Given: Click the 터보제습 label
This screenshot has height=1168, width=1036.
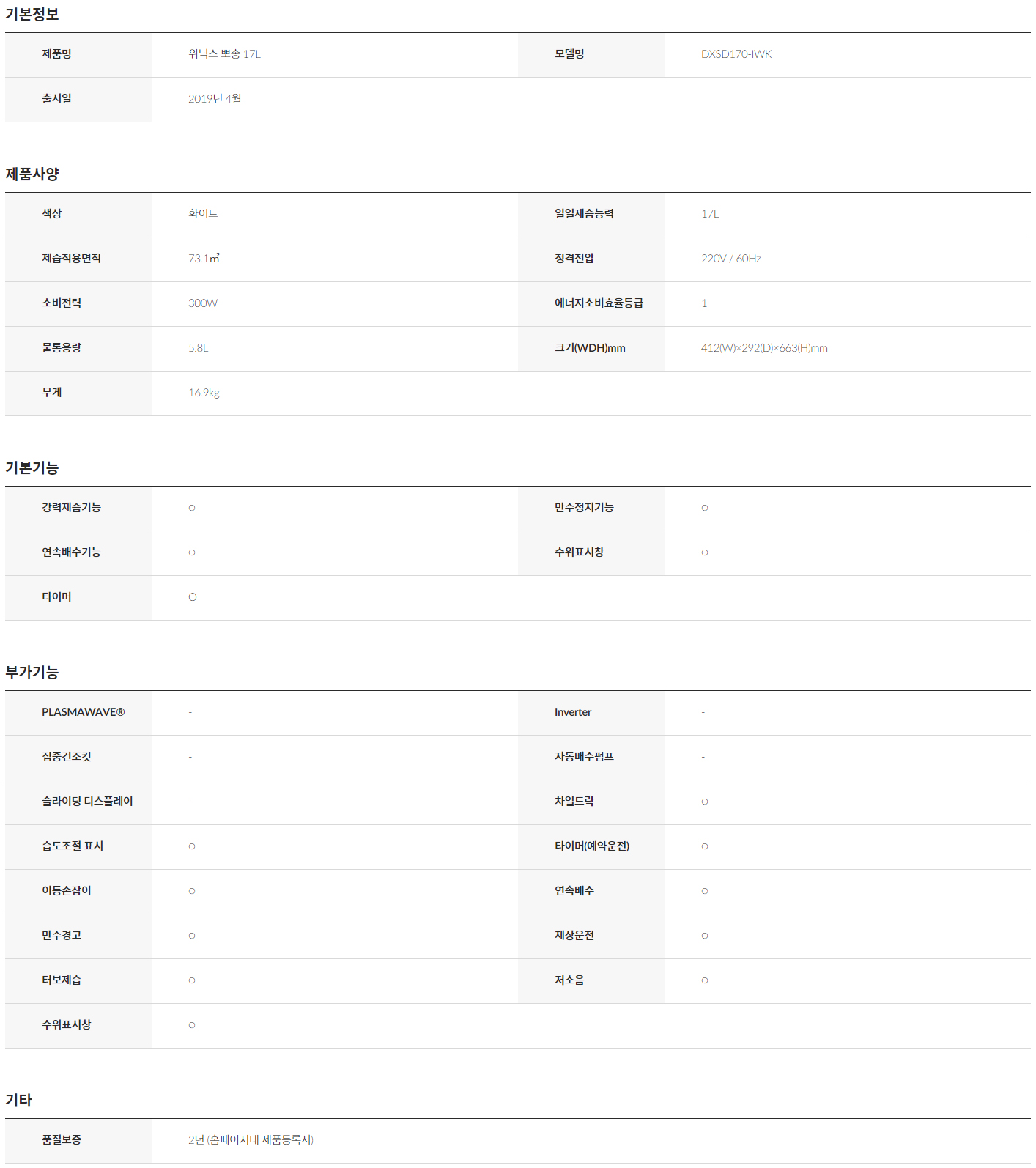Looking at the screenshot, I should (x=62, y=980).
